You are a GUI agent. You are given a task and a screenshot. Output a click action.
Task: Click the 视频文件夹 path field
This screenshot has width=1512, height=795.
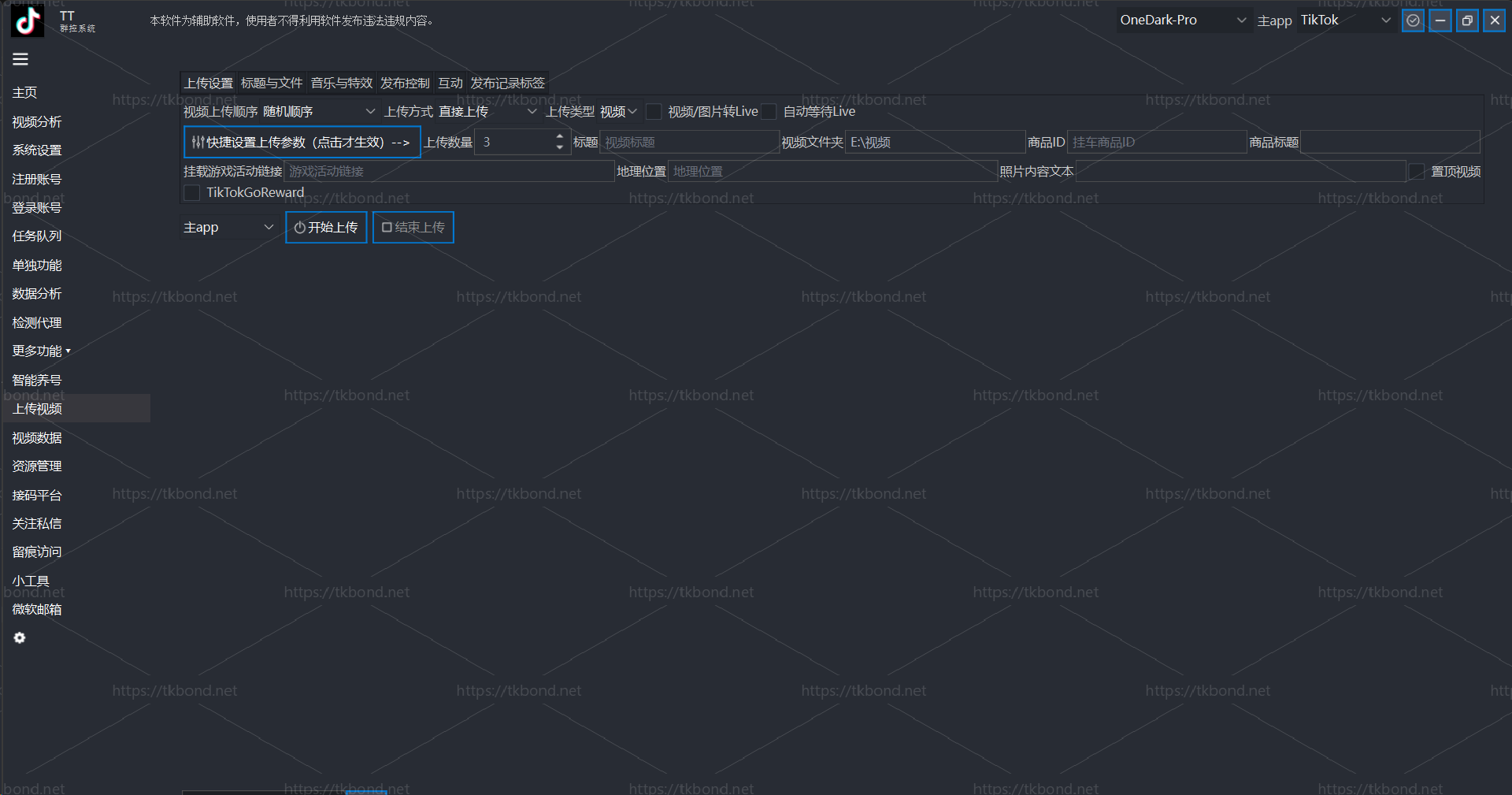(x=935, y=143)
